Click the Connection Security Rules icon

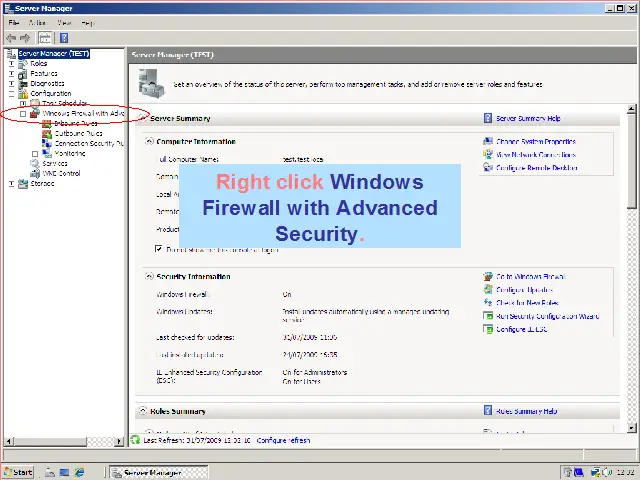click(47, 144)
